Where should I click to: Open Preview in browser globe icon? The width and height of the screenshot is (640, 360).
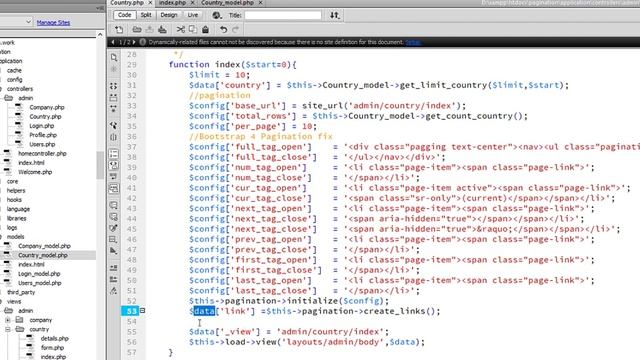point(217,15)
